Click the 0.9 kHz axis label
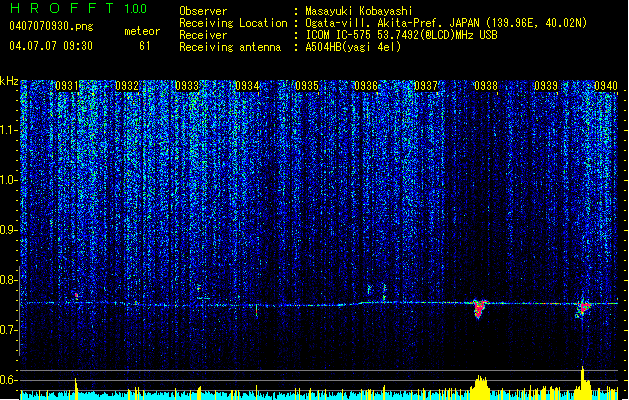 [9, 230]
